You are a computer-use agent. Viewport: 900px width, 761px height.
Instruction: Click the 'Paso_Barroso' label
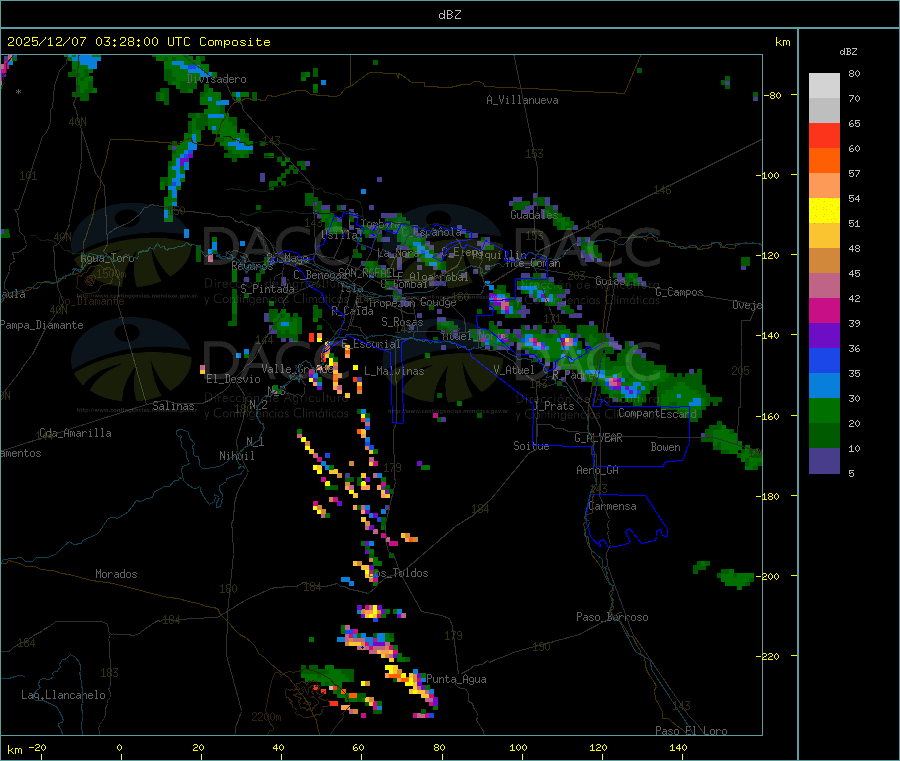[612, 617]
